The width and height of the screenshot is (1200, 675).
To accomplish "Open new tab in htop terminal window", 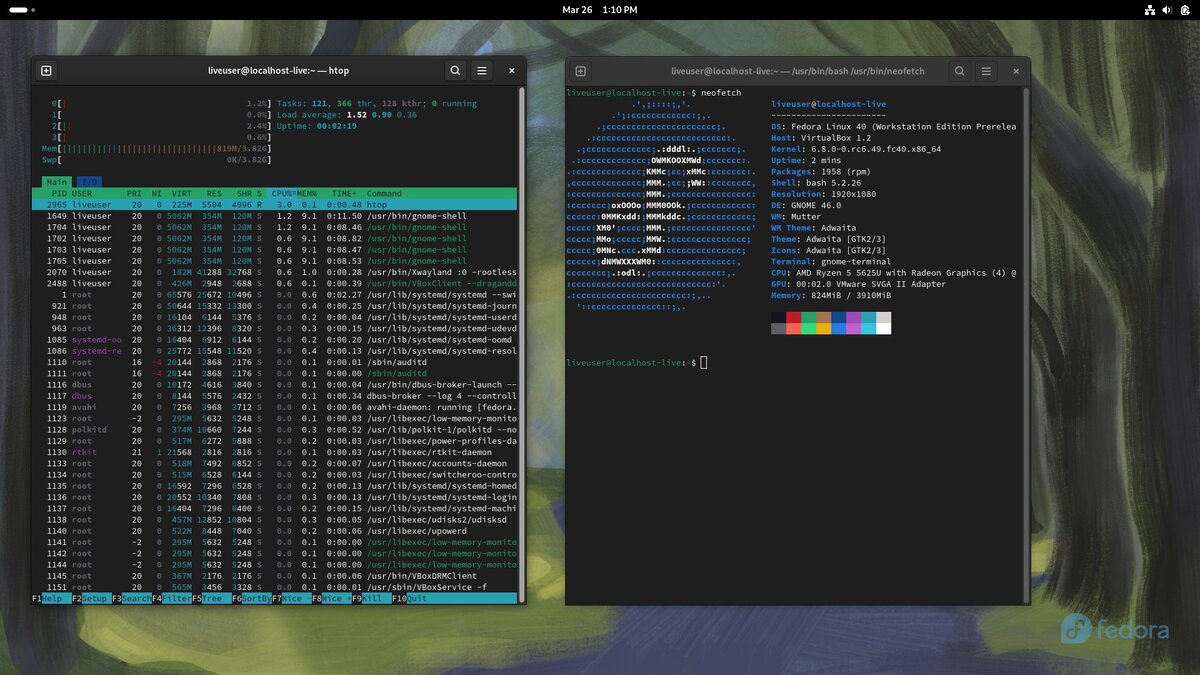I will pos(47,71).
